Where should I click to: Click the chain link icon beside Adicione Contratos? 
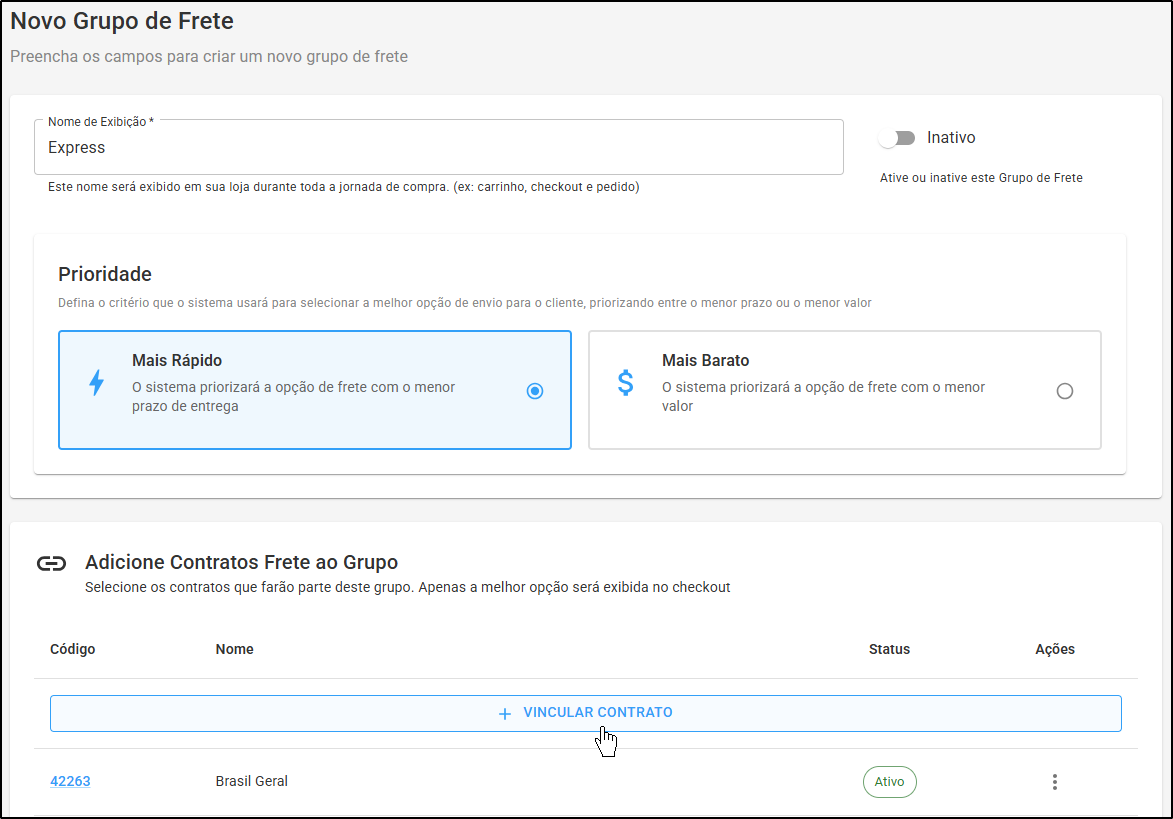coord(52,563)
